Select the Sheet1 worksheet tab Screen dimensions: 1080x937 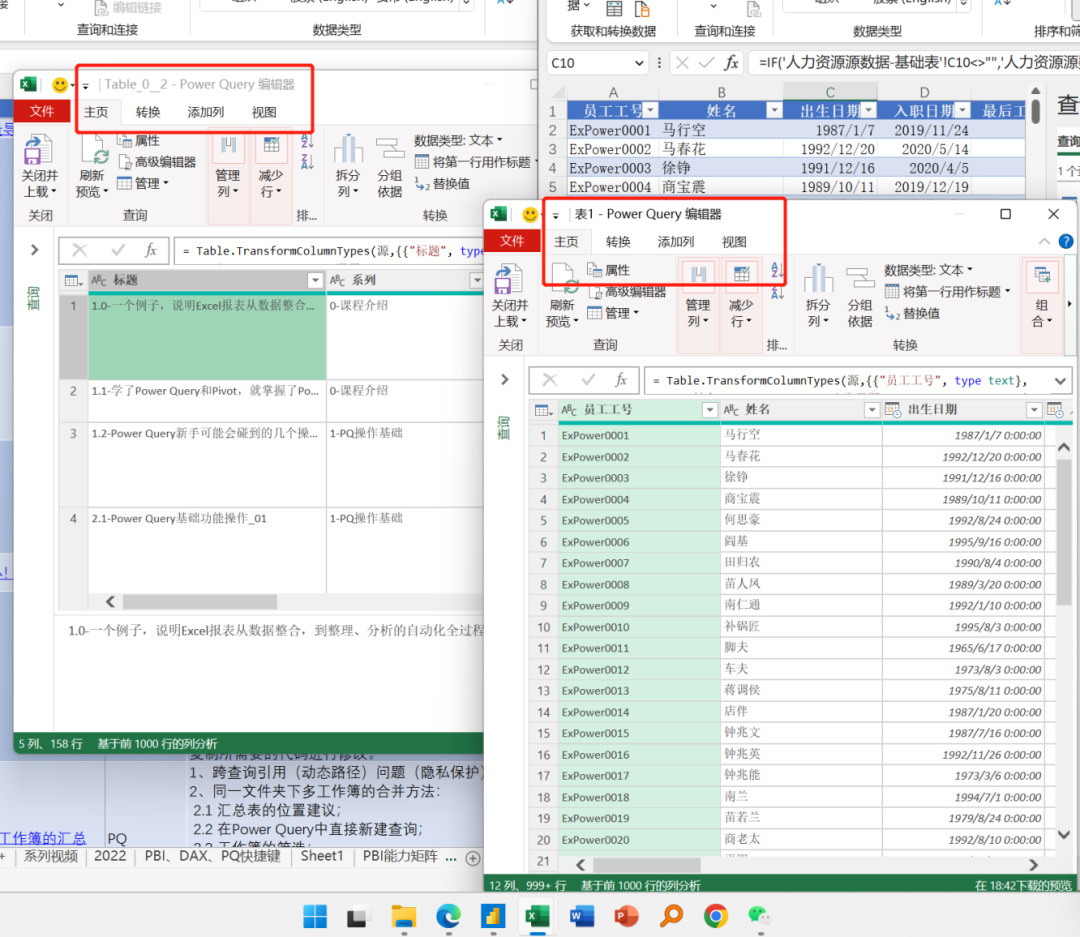pyautogui.click(x=322, y=857)
